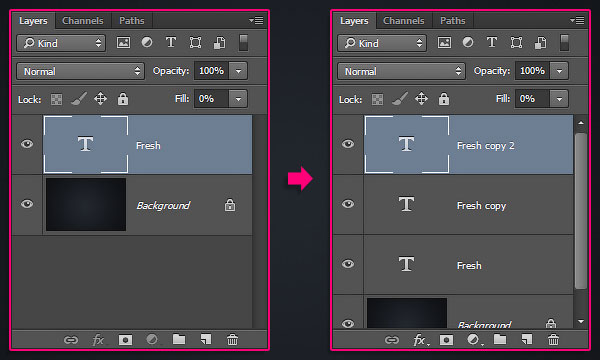The image size is (600, 360).
Task: Filter for shape layers in right panel
Action: 517,42
